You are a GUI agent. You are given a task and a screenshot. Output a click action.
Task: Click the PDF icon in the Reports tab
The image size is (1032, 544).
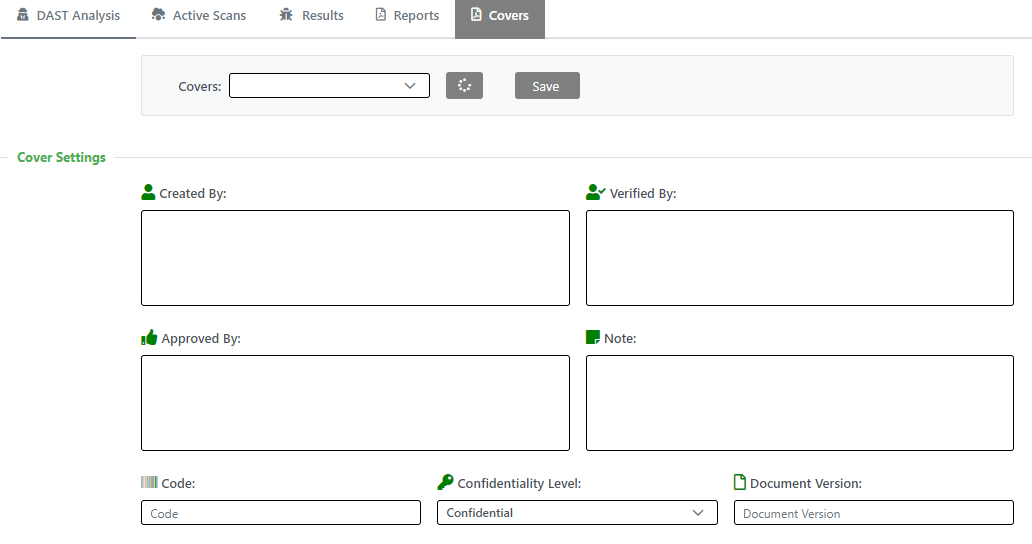click(x=380, y=14)
